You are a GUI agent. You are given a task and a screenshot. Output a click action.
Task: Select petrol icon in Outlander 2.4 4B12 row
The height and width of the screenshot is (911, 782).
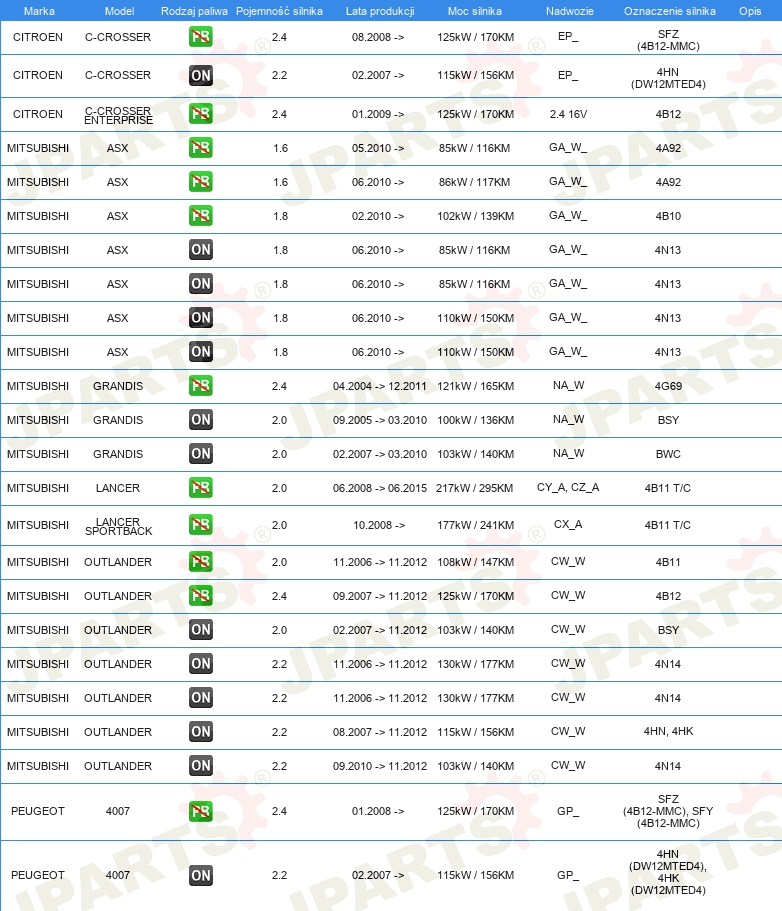[x=200, y=596]
